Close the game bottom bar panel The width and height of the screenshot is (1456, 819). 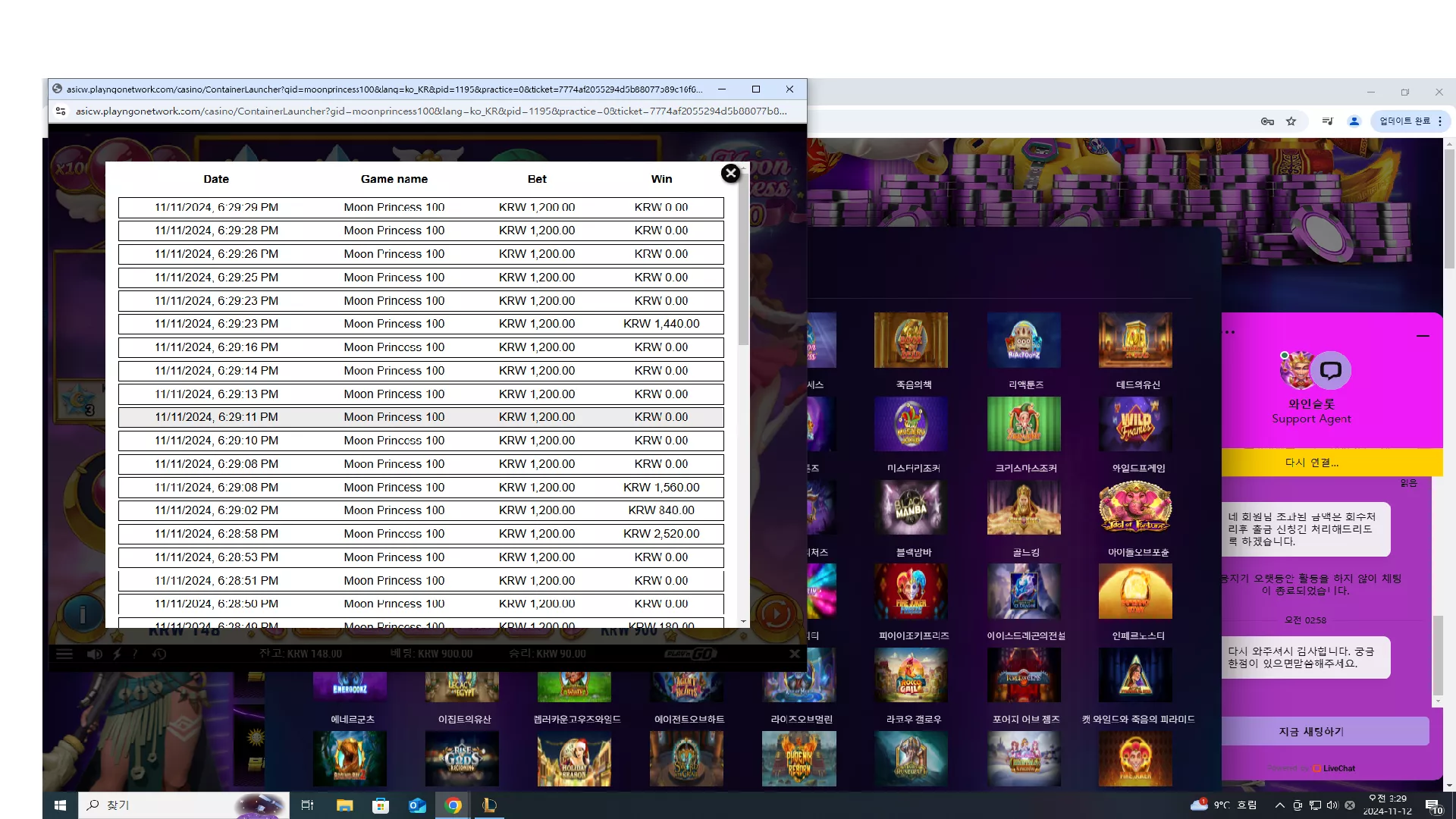coord(794,654)
